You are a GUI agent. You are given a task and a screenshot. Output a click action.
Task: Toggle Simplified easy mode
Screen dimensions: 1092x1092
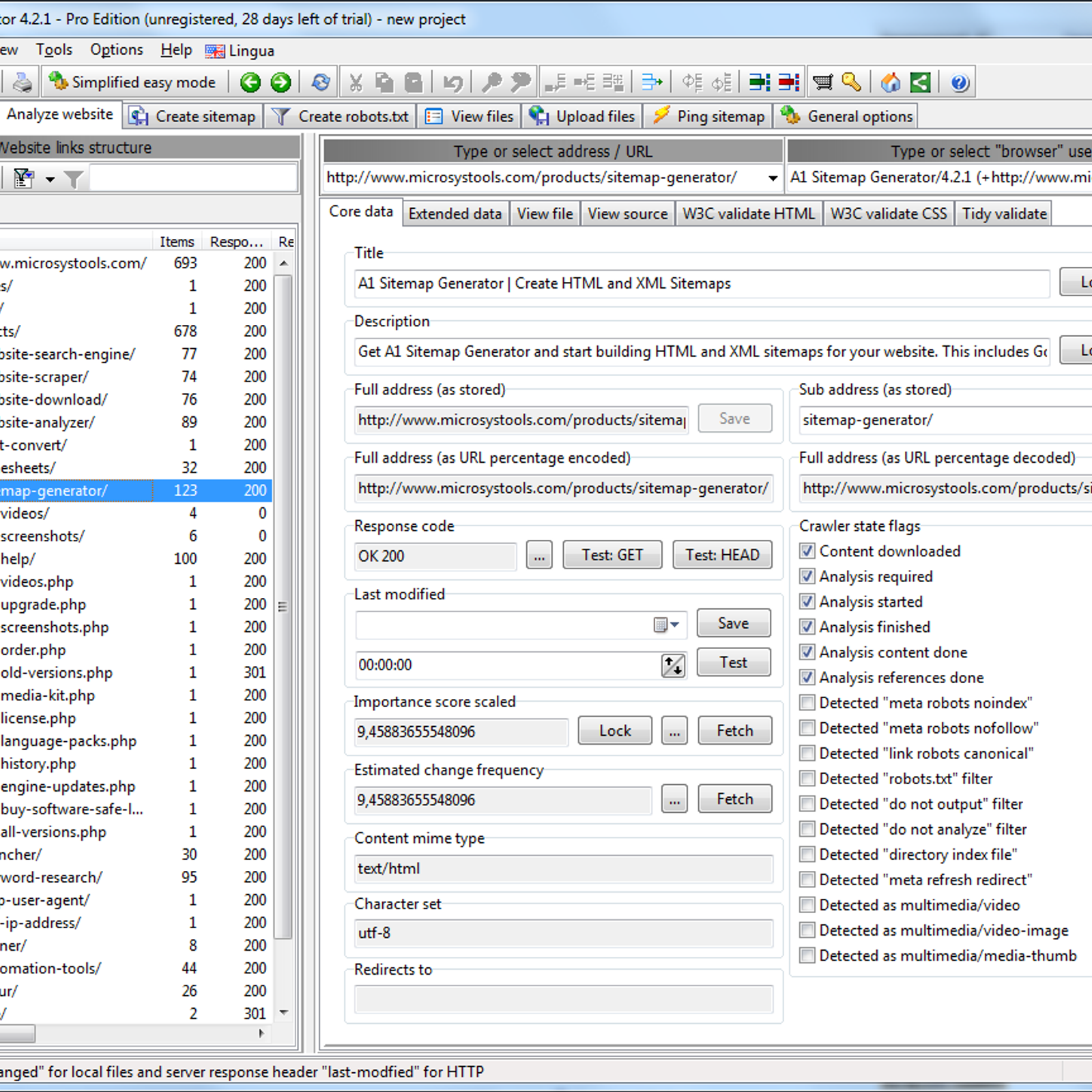point(132,83)
